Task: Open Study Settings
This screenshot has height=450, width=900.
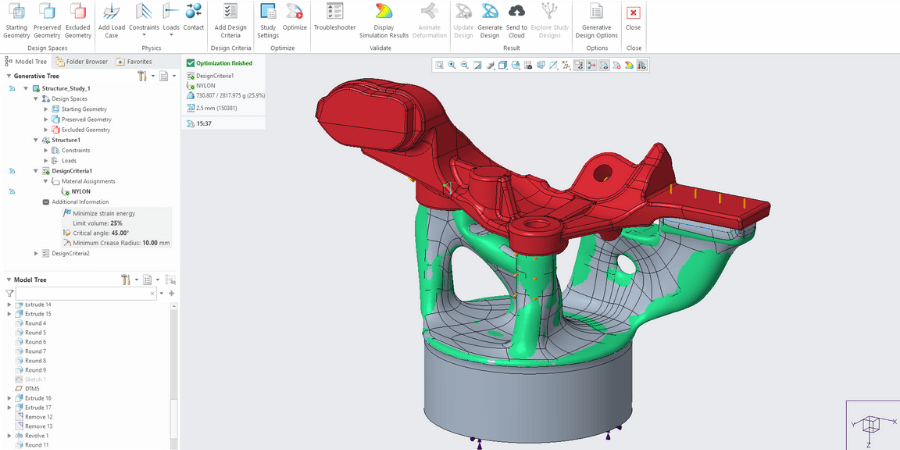Action: click(268, 12)
